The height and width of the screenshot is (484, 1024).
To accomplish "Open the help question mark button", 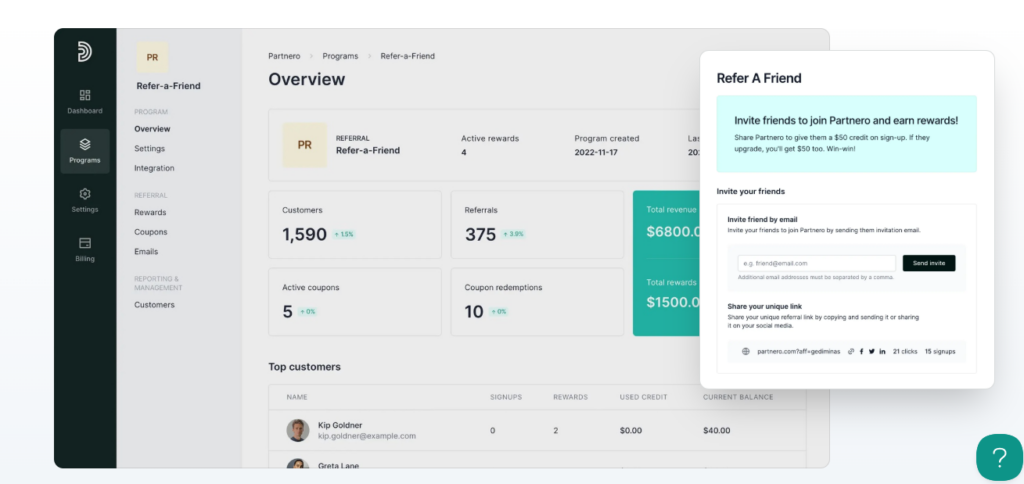I will coord(998,458).
